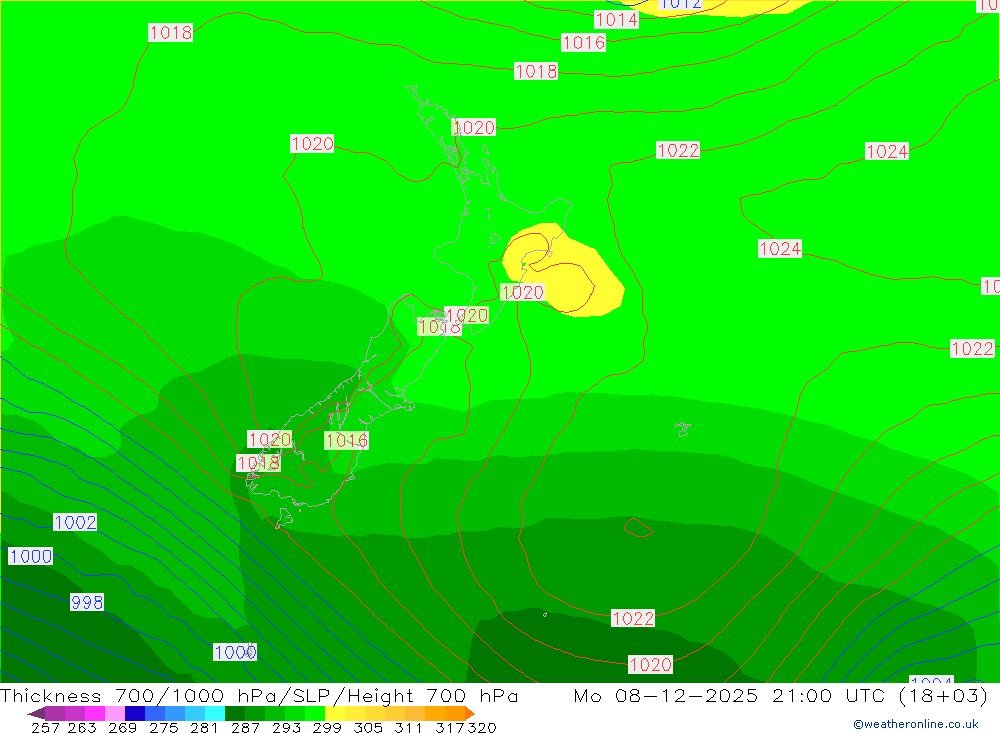Pick the orange right arrow of the legend
Screen dimensions: 1000x733
click(x=470, y=713)
